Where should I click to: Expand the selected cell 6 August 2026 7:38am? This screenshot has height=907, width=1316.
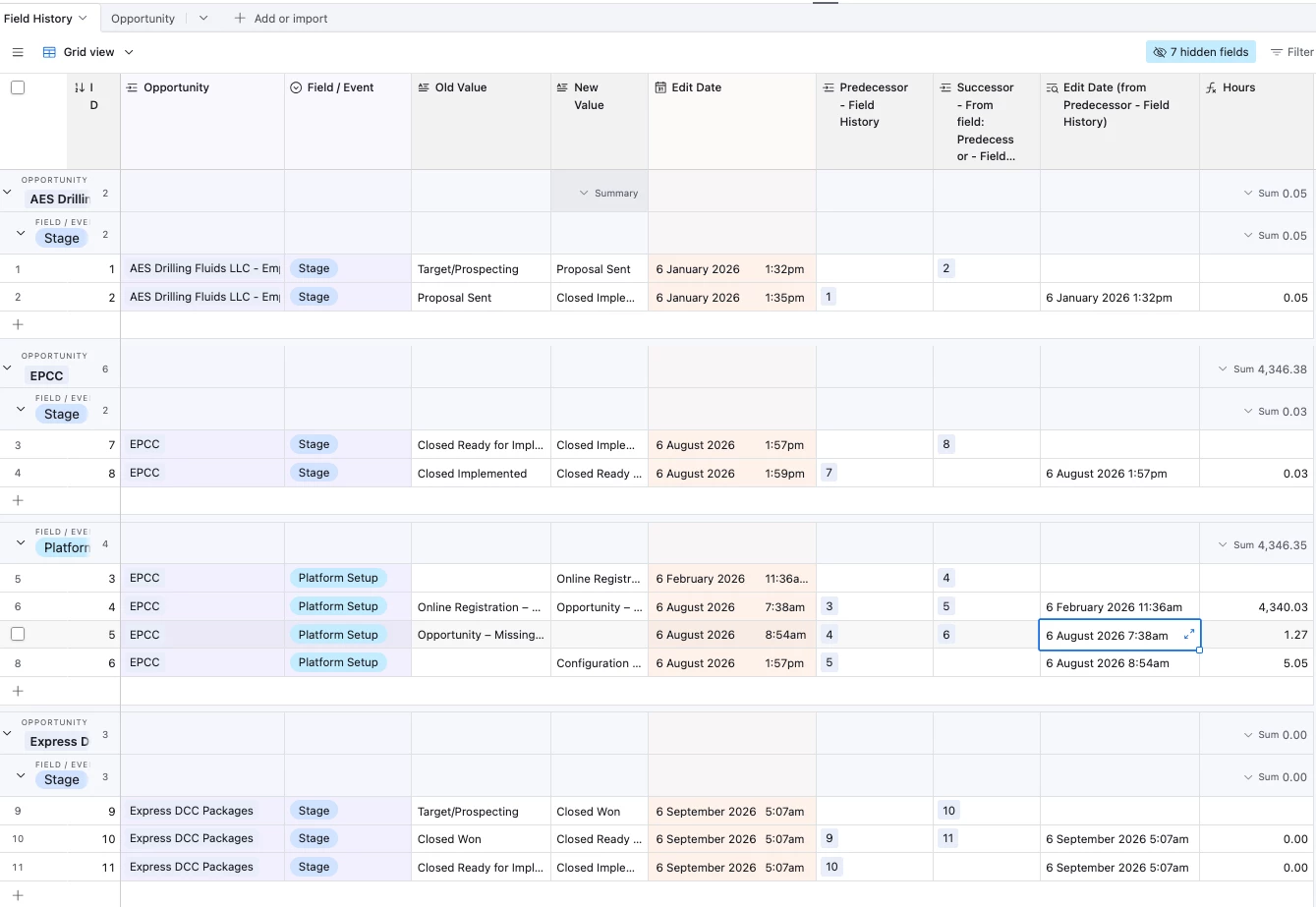point(1189,635)
